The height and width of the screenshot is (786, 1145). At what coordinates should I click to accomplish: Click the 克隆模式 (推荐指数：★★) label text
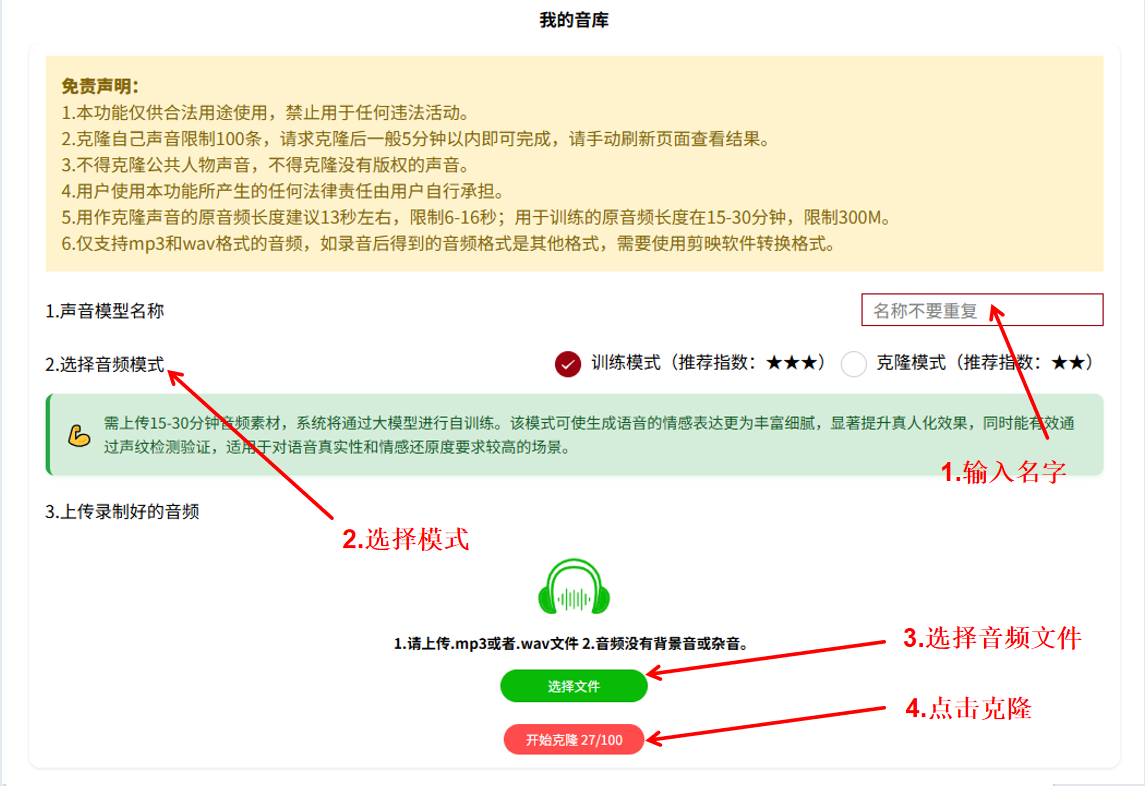click(983, 363)
